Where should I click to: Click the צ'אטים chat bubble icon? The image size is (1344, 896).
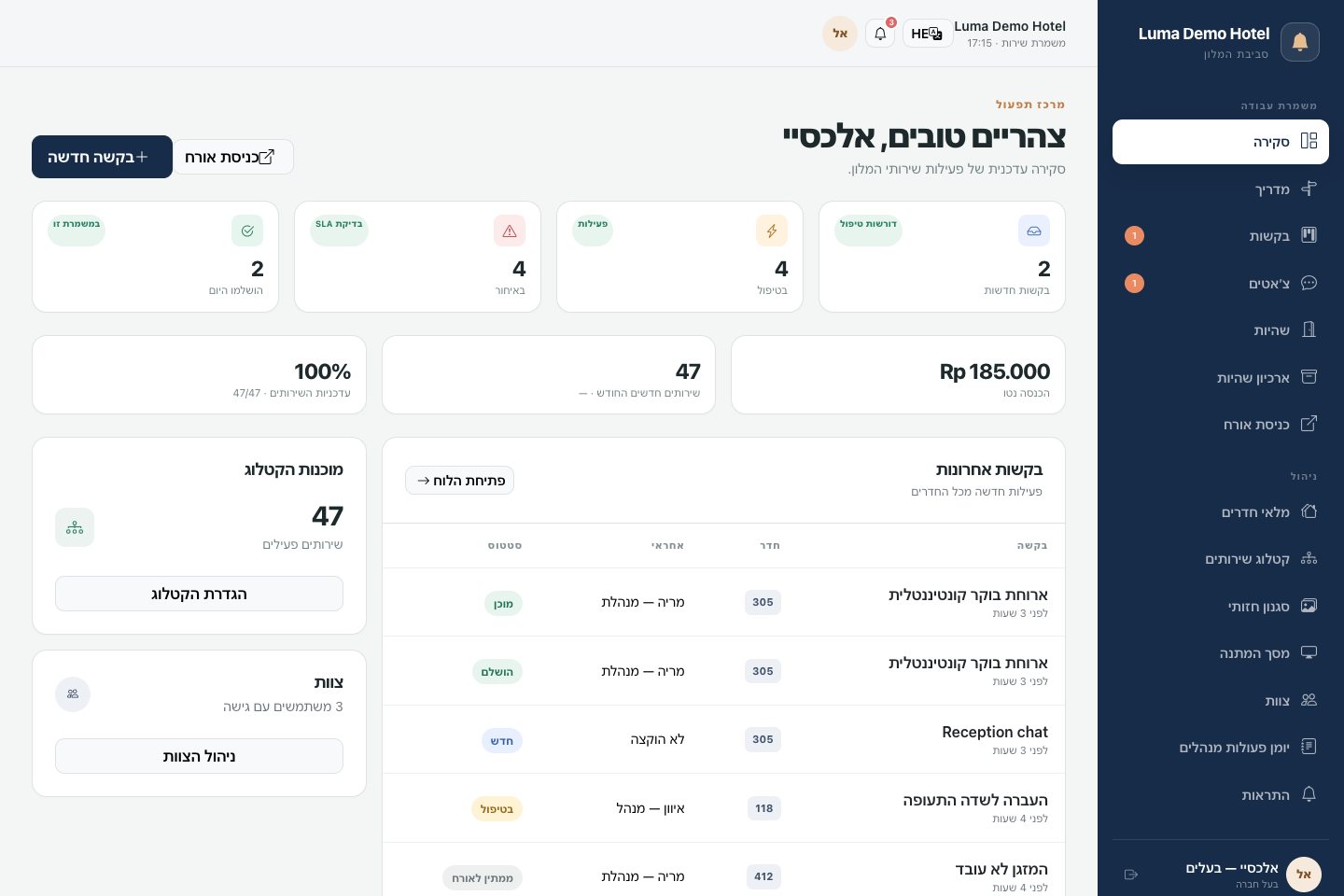[x=1309, y=283]
